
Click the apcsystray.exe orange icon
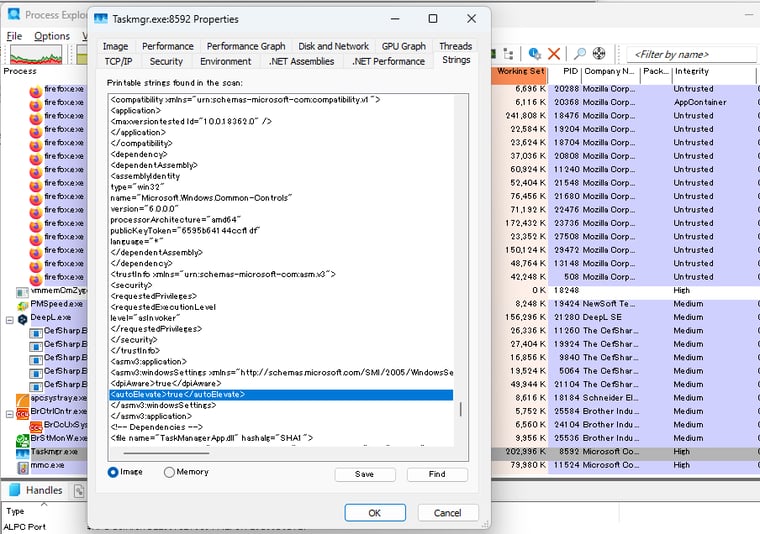(23, 400)
